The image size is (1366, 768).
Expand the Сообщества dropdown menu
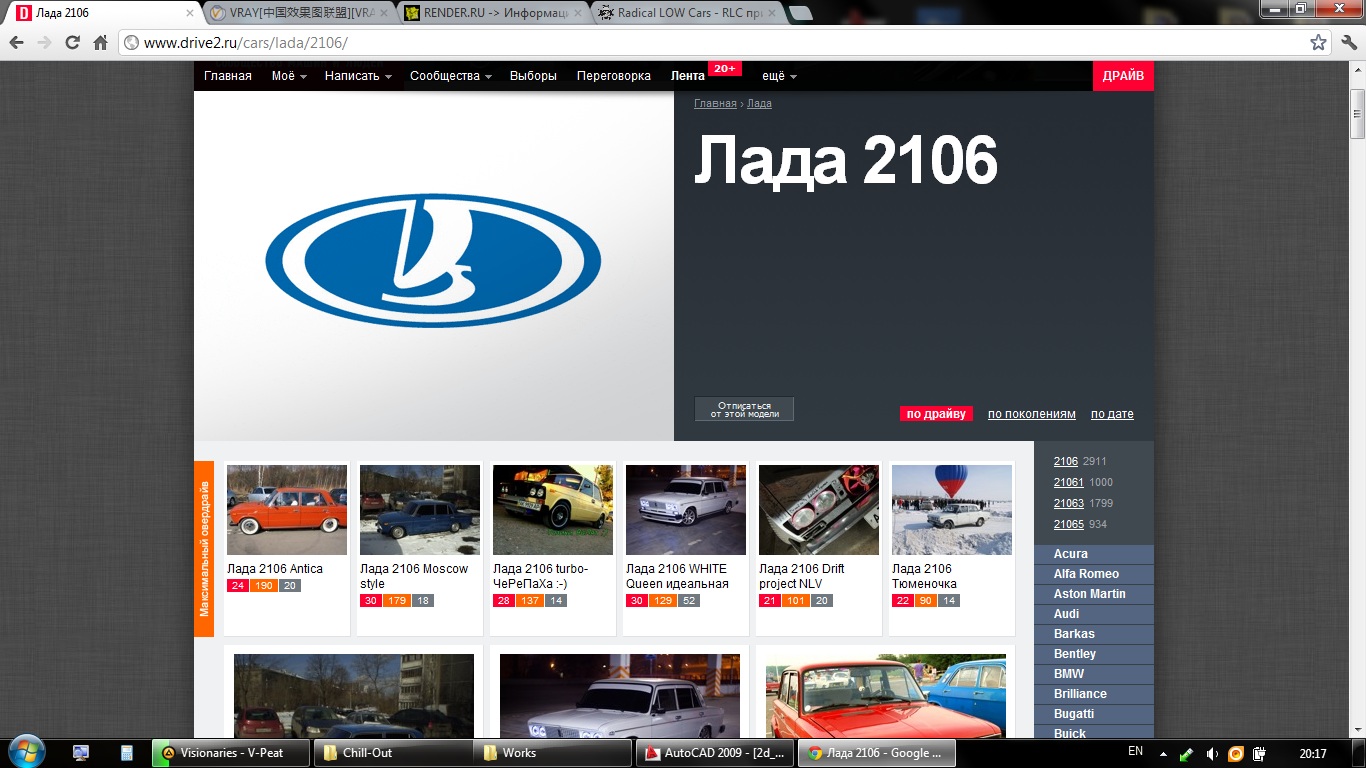coord(451,76)
